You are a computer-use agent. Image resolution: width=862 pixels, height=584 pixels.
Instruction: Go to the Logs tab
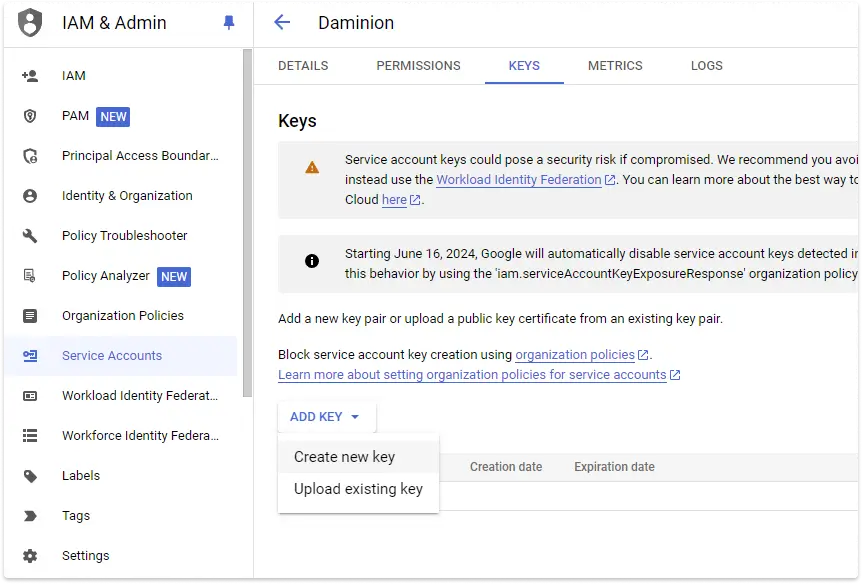coord(706,66)
